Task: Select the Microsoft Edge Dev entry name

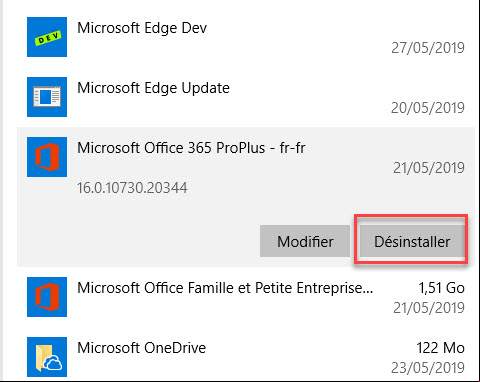Action: coord(142,28)
